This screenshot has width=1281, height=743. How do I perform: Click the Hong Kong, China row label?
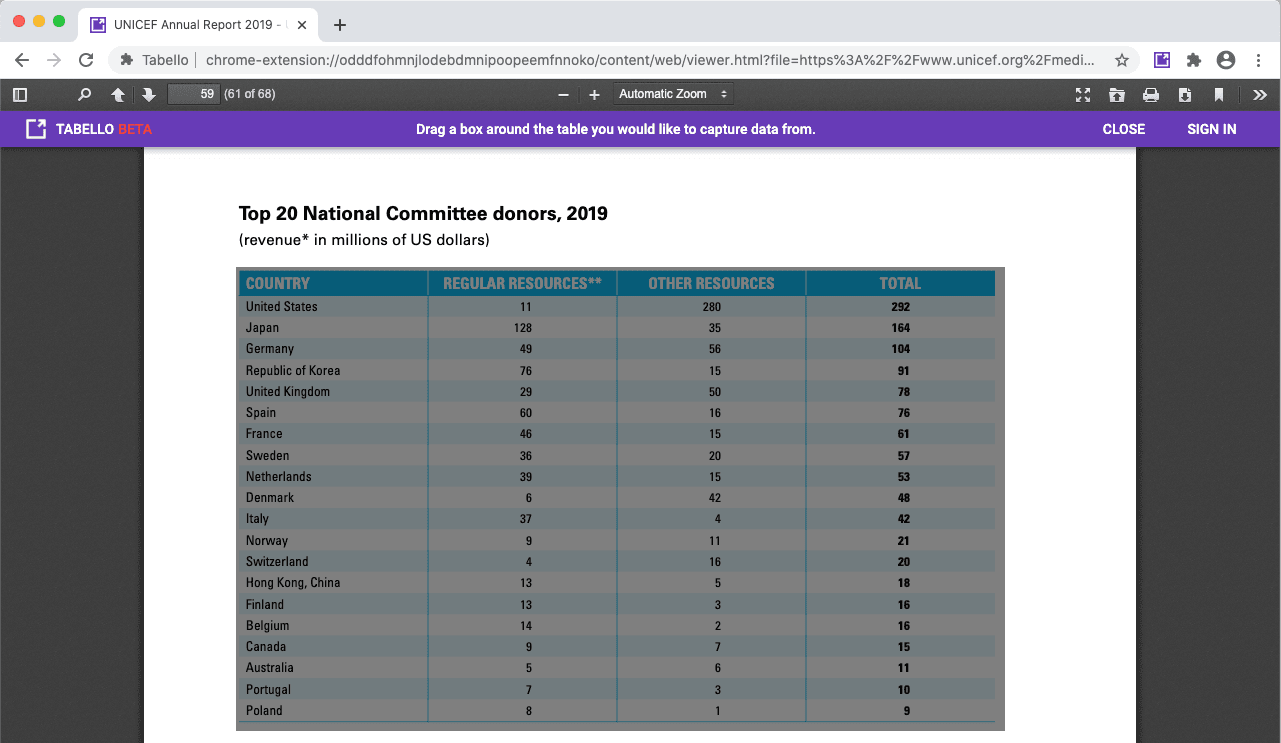point(293,583)
